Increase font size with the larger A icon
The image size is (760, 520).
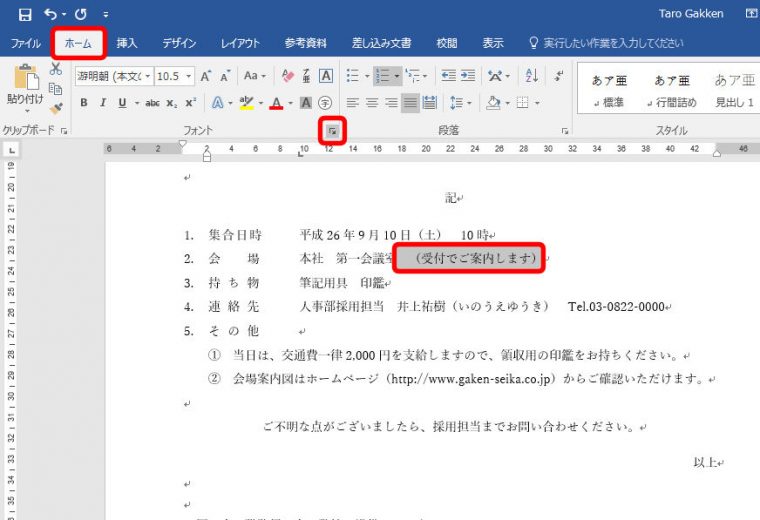click(x=206, y=76)
